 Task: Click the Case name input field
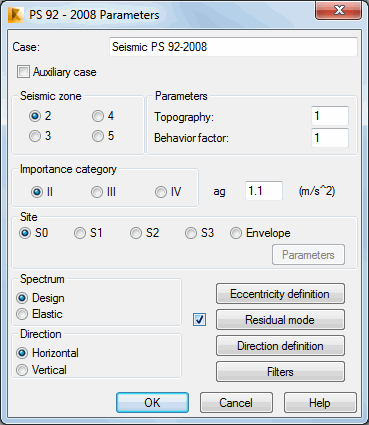(233, 47)
